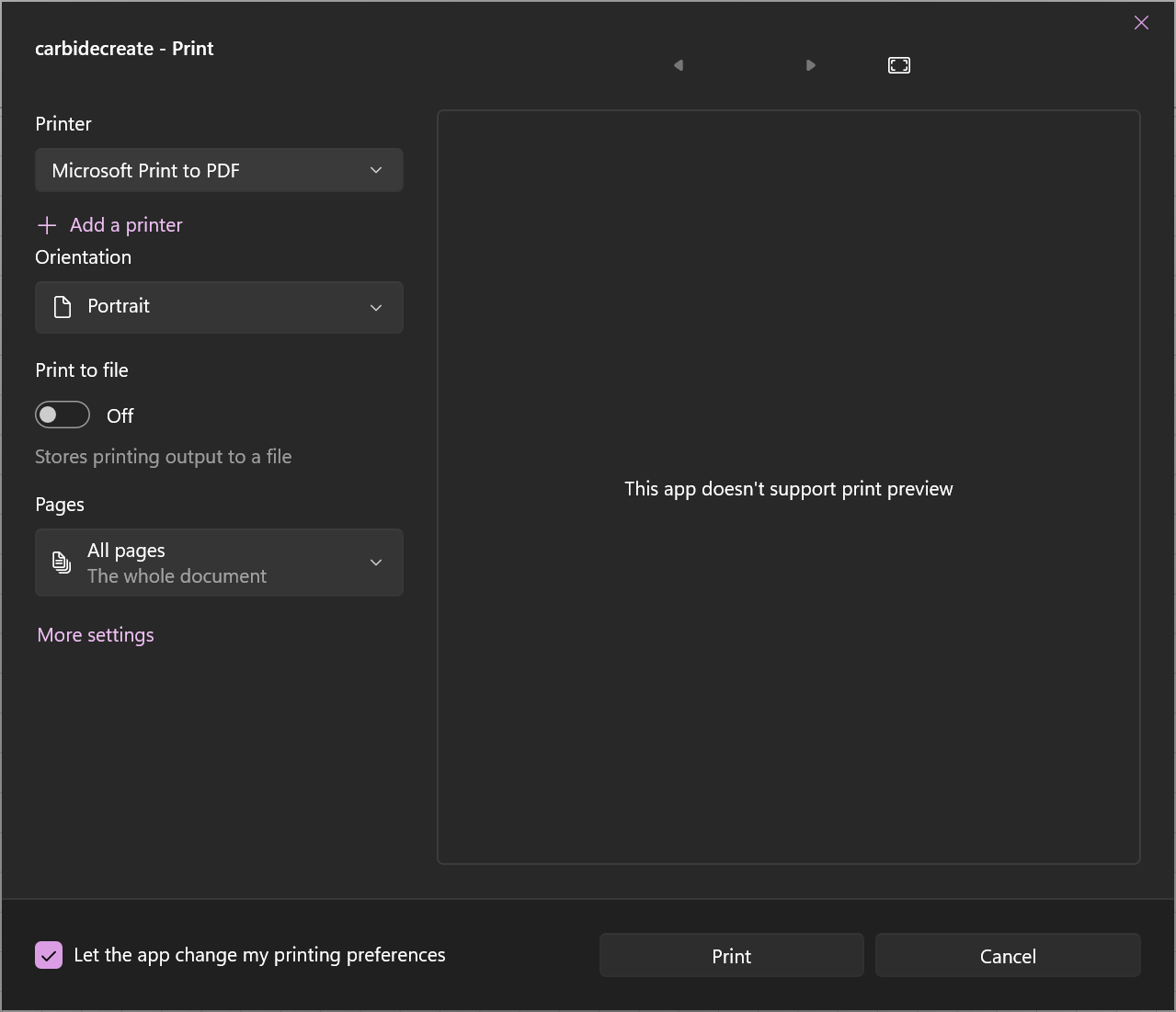Turn on the Print to file switch
Screen dimensions: 1176x1012
pos(63,415)
